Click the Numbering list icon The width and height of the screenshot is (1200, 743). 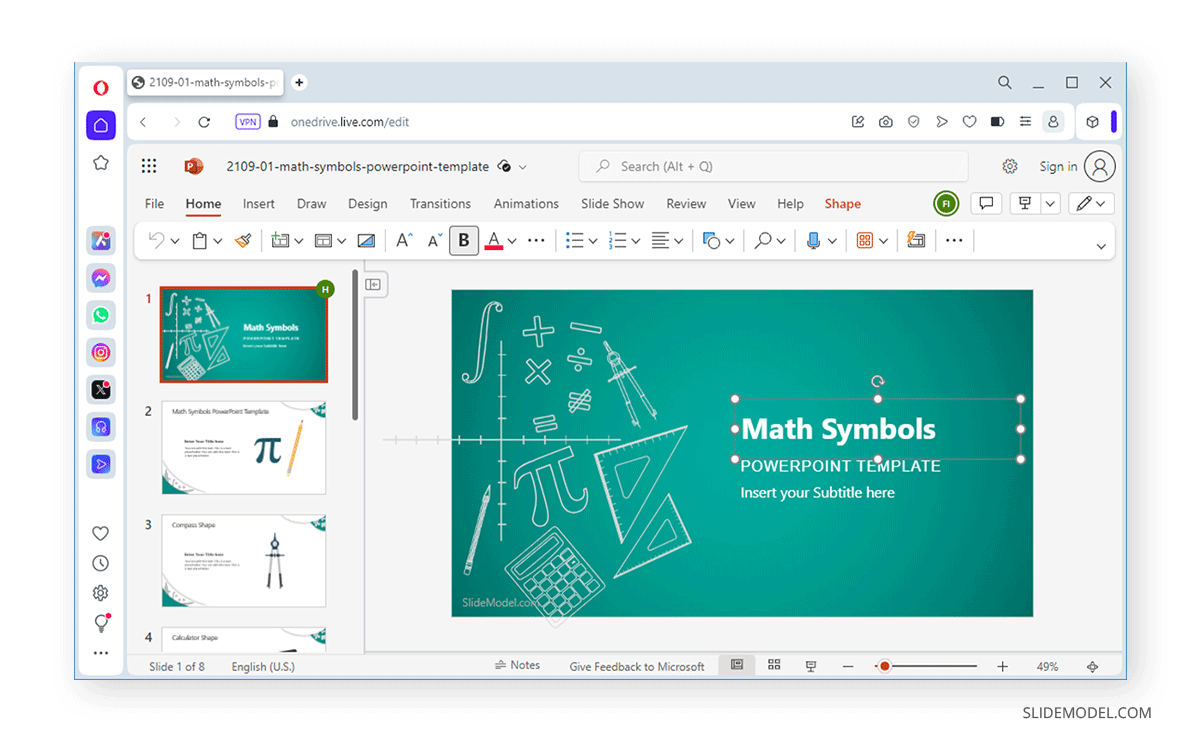pyautogui.click(x=618, y=240)
